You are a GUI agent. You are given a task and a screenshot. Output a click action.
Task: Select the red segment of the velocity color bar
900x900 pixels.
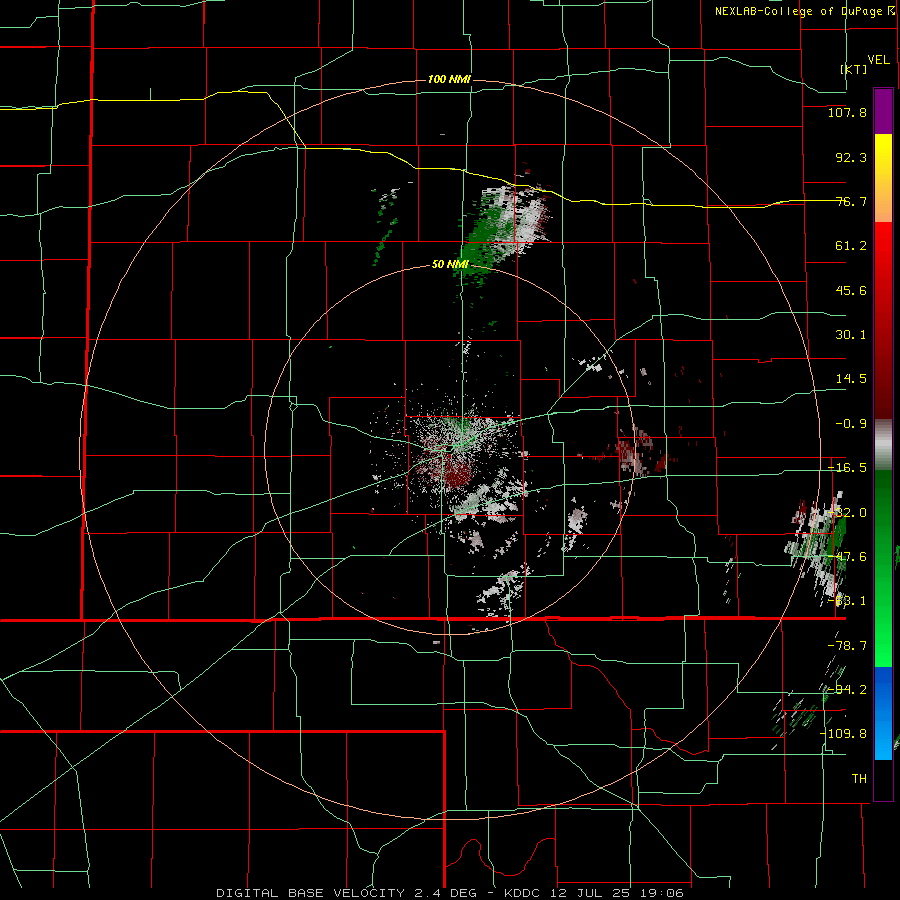(883, 321)
